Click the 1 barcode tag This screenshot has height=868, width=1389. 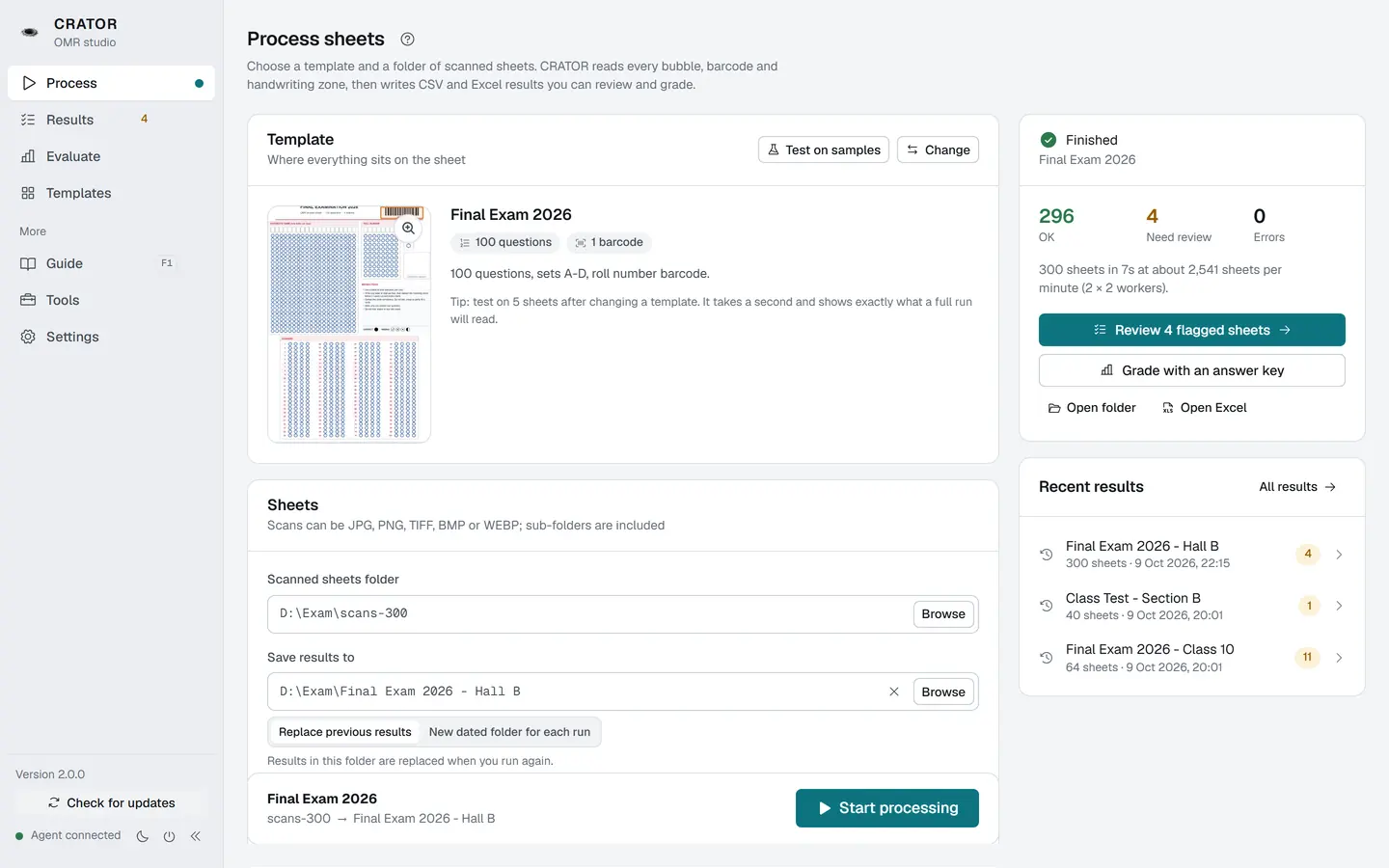tap(609, 243)
